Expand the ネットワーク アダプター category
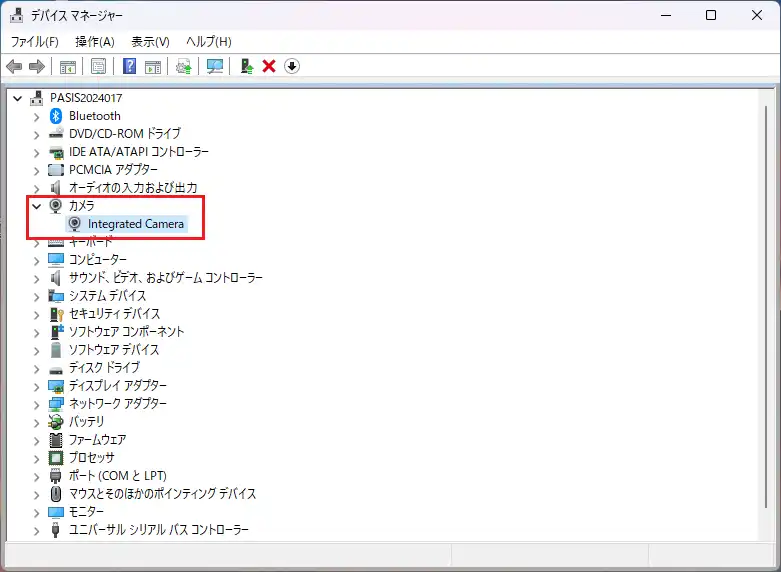This screenshot has width=781, height=572. coord(36,404)
